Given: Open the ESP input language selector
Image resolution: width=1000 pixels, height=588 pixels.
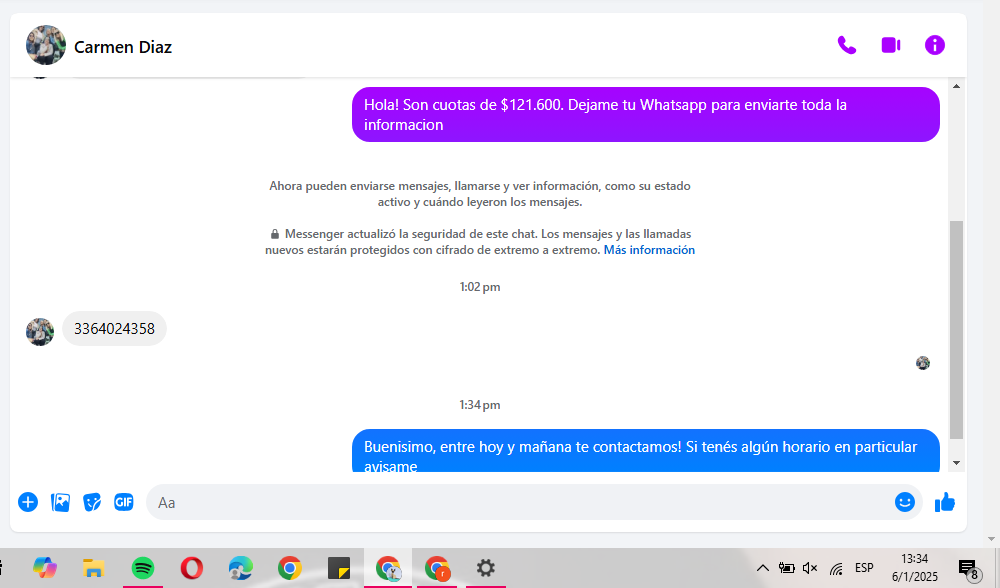Looking at the screenshot, I should 864,568.
